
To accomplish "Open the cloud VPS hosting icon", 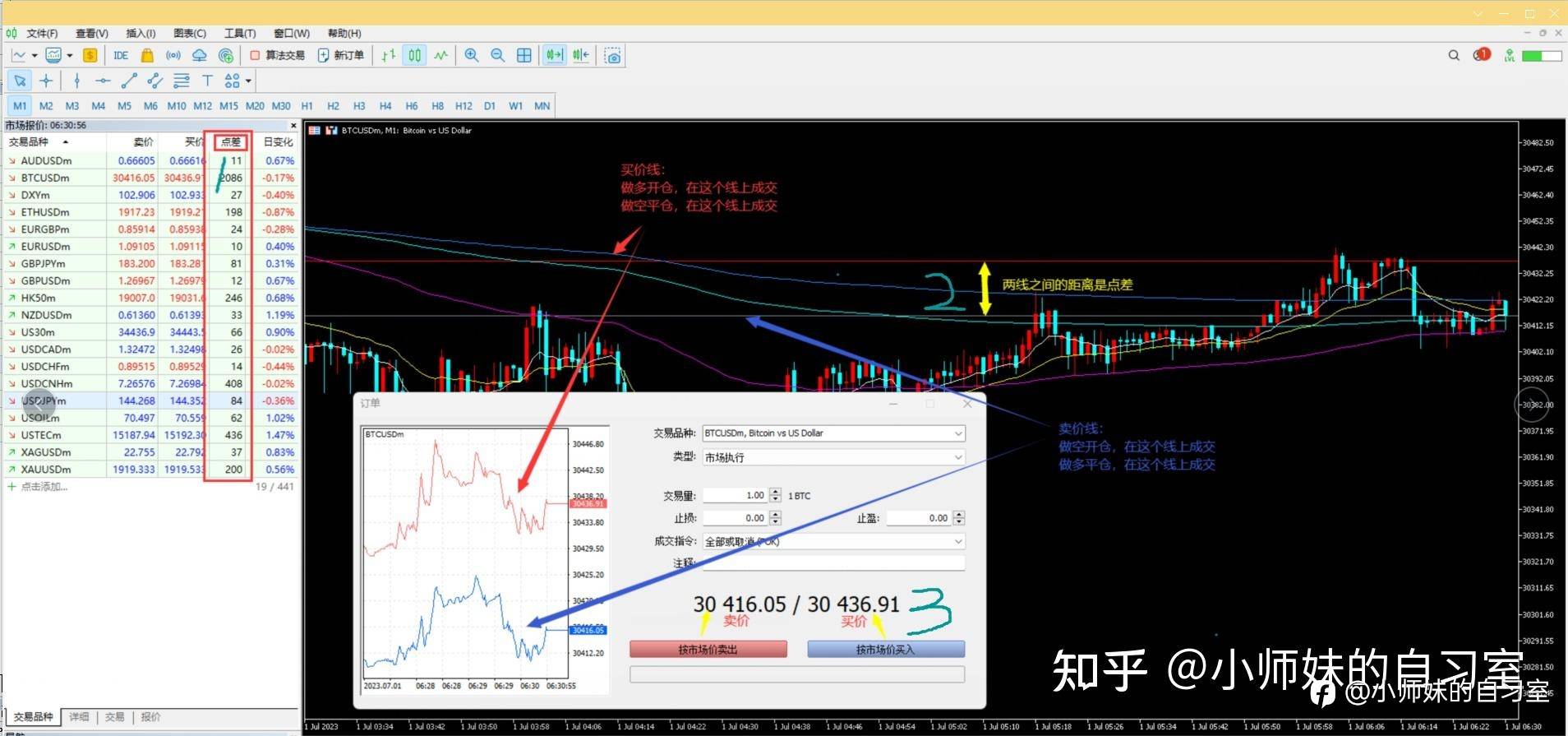I will coord(199,55).
